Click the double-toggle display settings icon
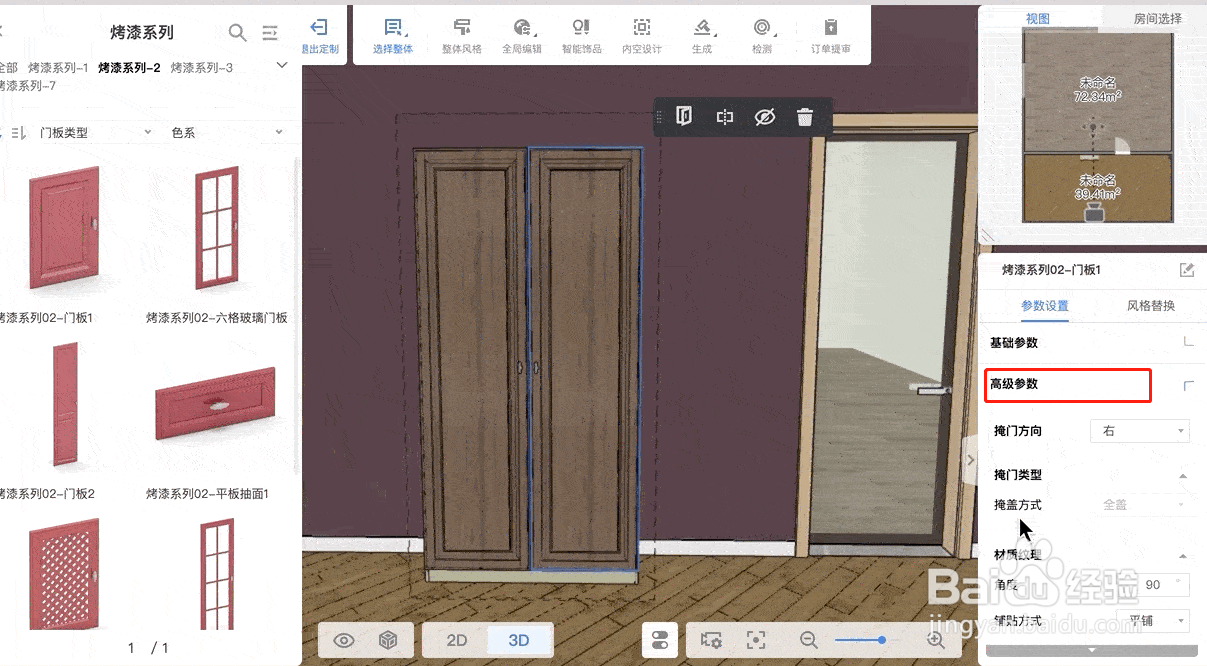 click(x=660, y=641)
